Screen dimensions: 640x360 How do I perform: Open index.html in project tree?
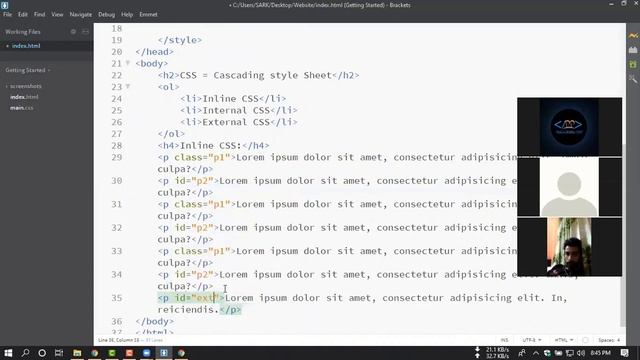(x=24, y=97)
